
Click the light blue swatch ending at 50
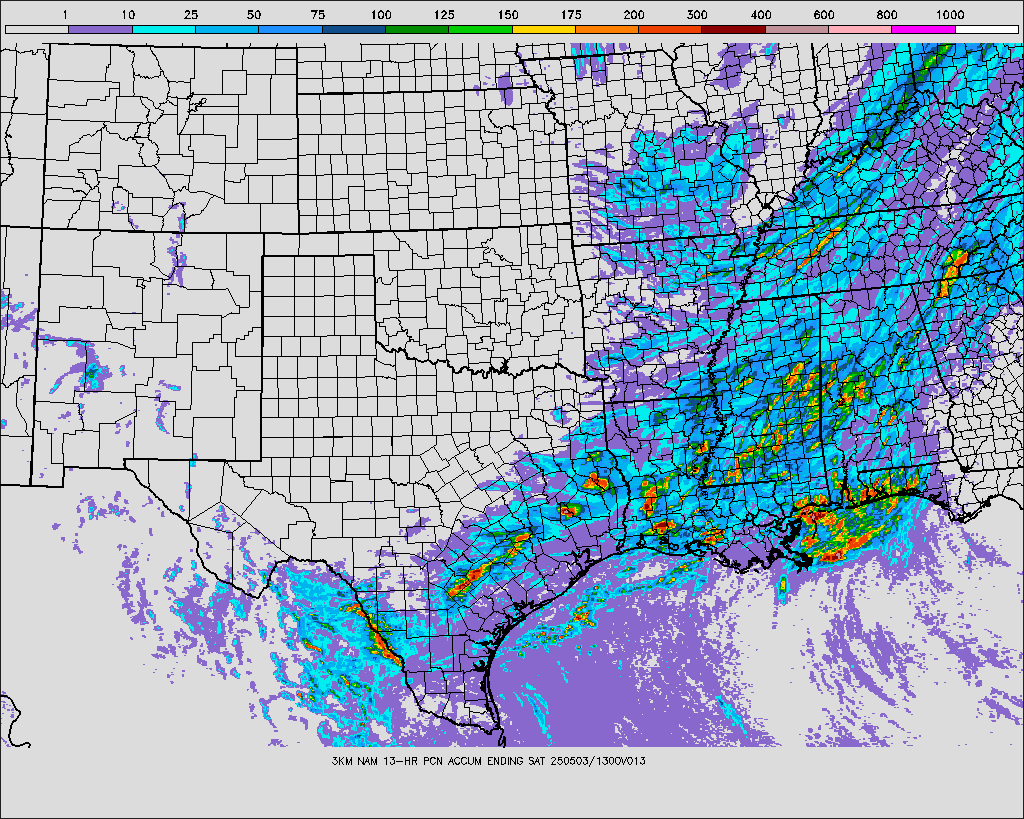(x=227, y=29)
